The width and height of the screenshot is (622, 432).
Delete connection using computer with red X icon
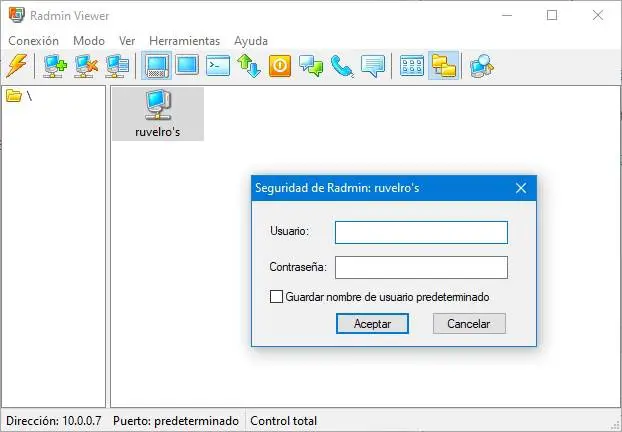86,65
